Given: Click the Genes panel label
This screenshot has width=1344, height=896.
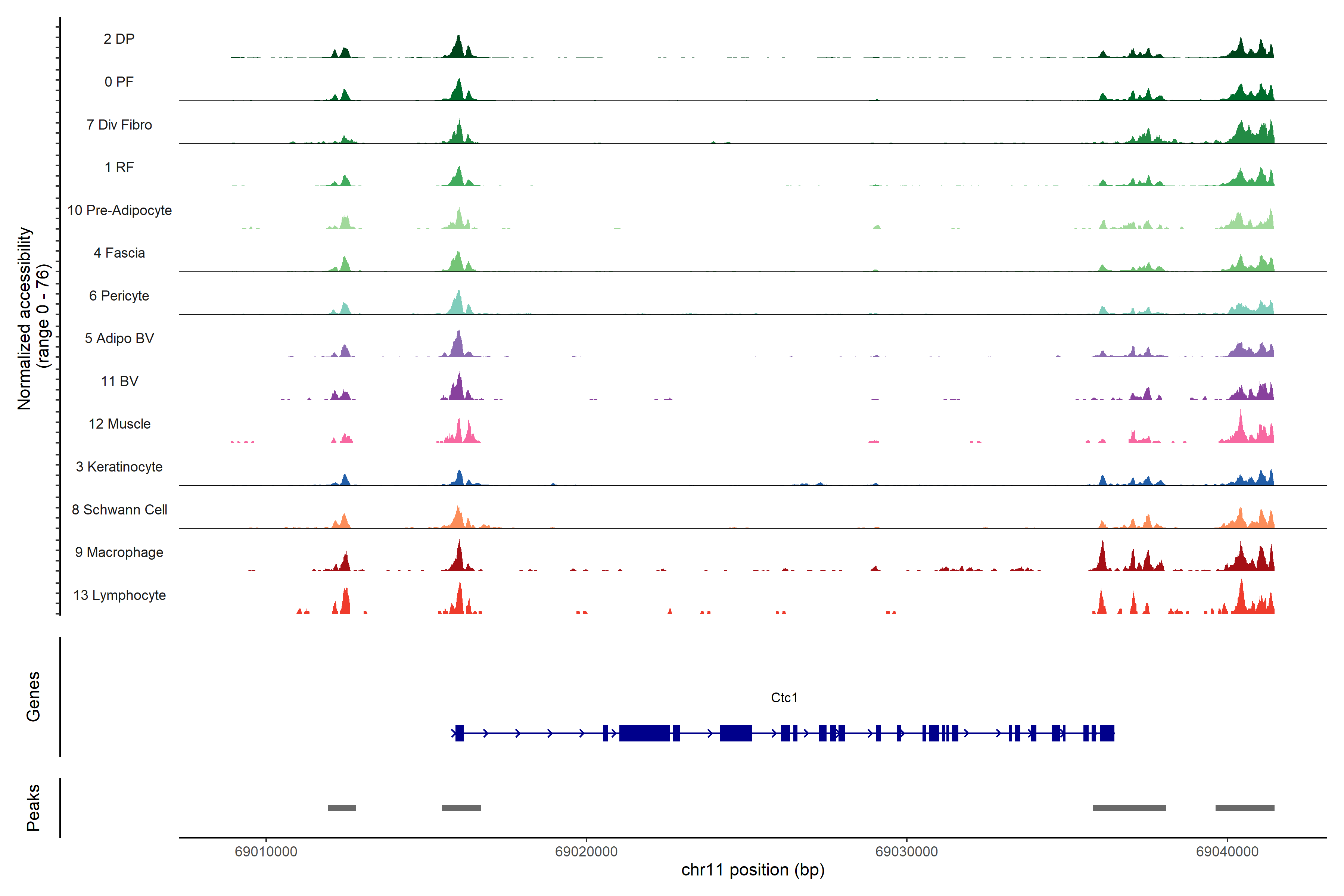Looking at the screenshot, I should 33,697.
